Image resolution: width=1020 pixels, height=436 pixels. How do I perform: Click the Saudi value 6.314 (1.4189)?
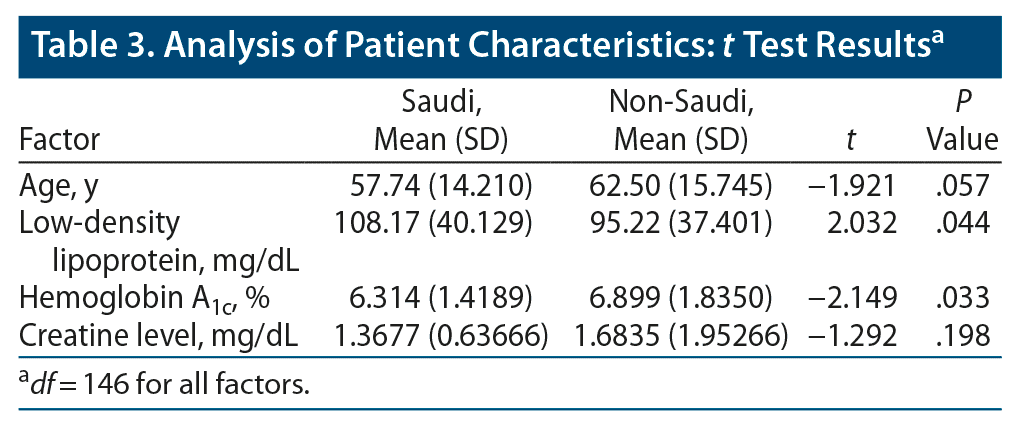click(454, 298)
